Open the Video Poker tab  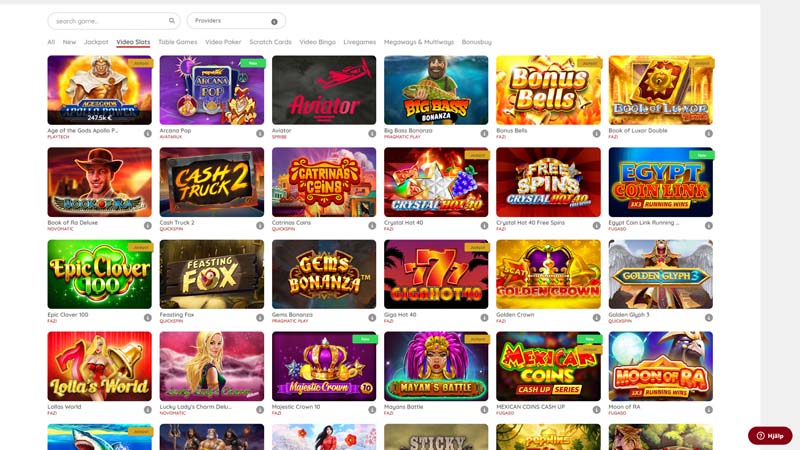tap(223, 42)
